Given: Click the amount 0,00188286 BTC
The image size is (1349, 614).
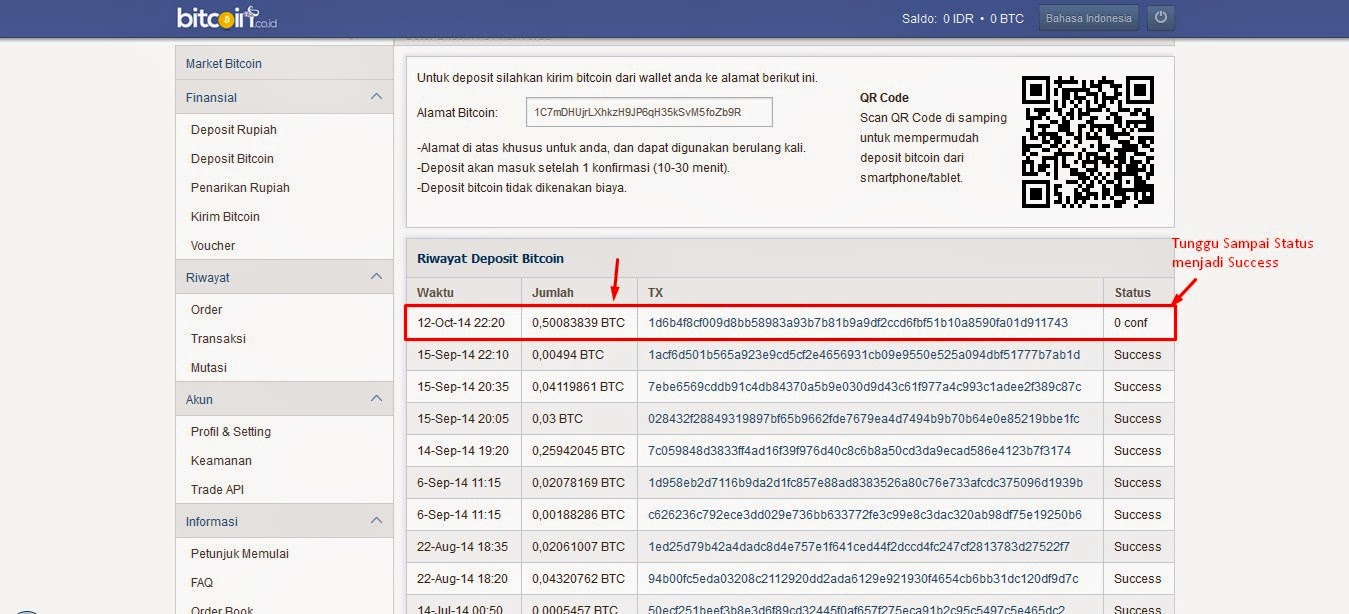Looking at the screenshot, I should 579,515.
